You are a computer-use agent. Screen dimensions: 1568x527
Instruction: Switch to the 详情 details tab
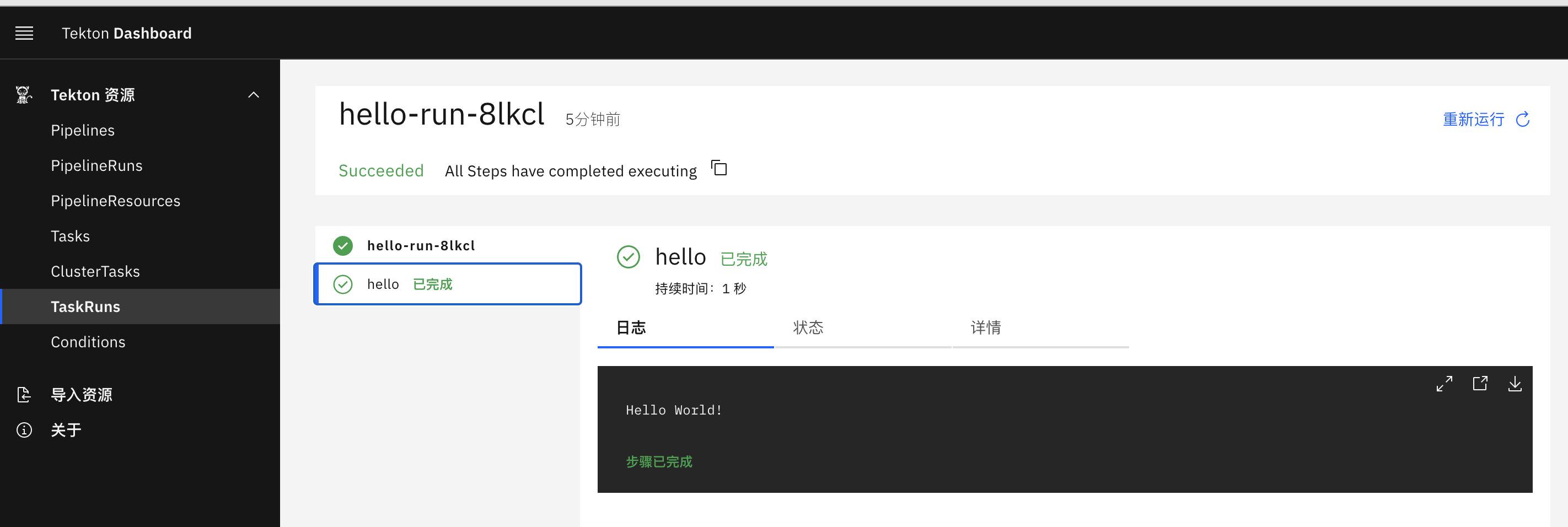tap(1041, 328)
